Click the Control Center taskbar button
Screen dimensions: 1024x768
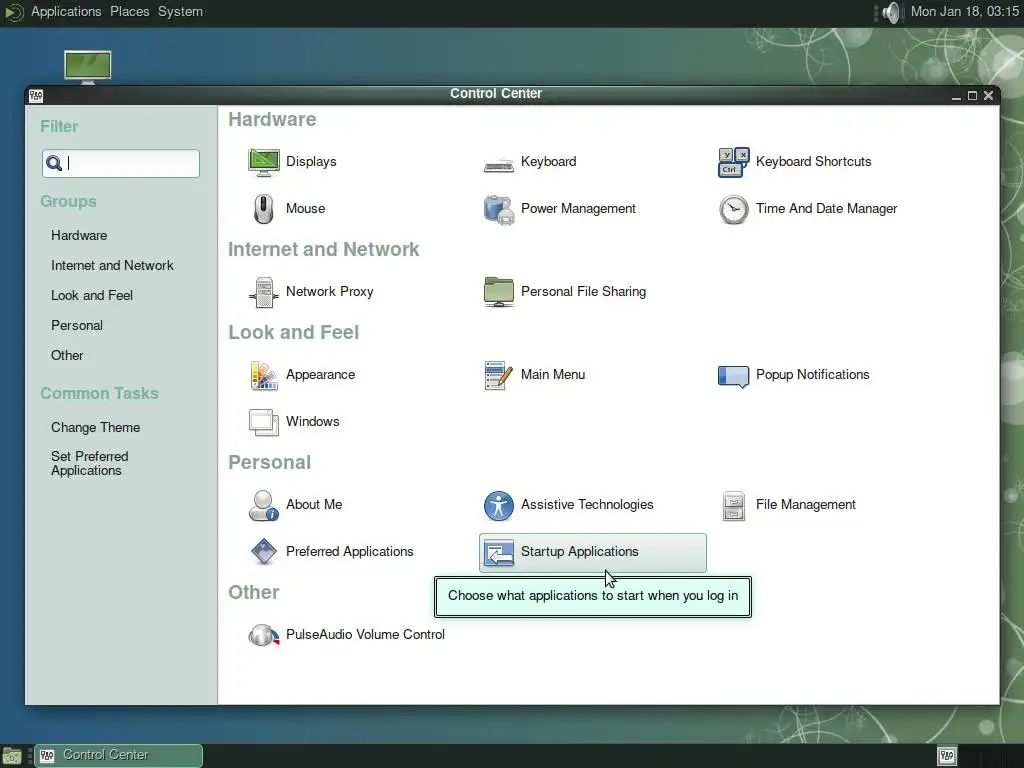pyautogui.click(x=118, y=756)
